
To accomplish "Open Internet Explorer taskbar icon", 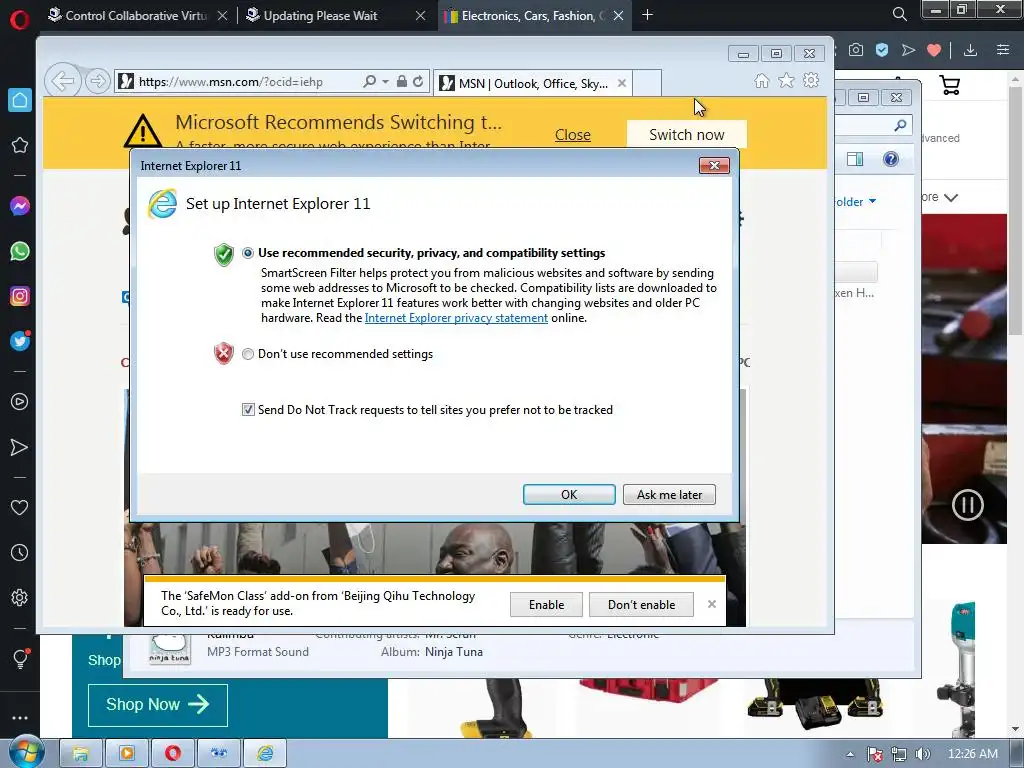I will (x=264, y=754).
